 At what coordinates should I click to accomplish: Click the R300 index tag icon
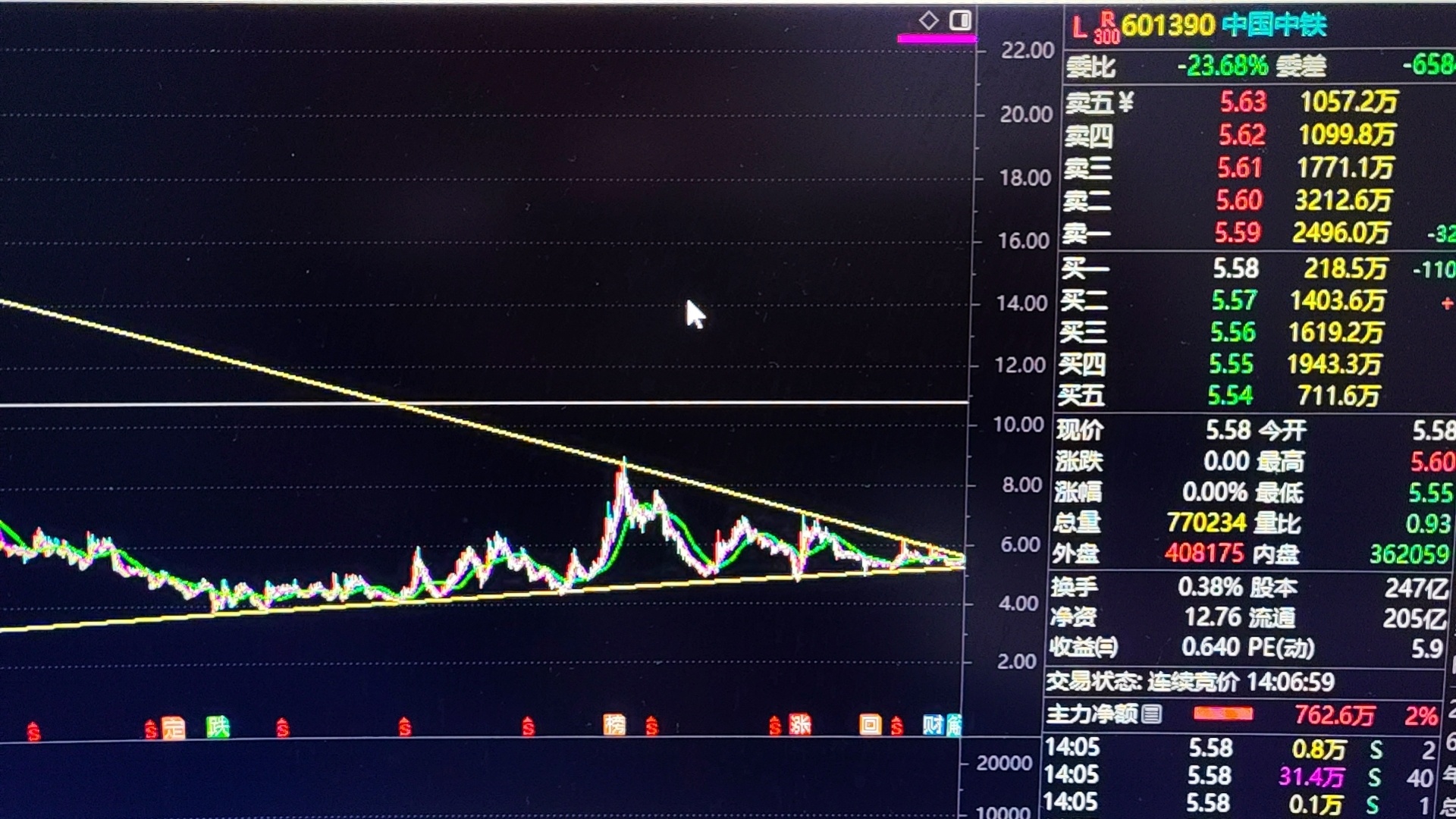pos(1106,29)
